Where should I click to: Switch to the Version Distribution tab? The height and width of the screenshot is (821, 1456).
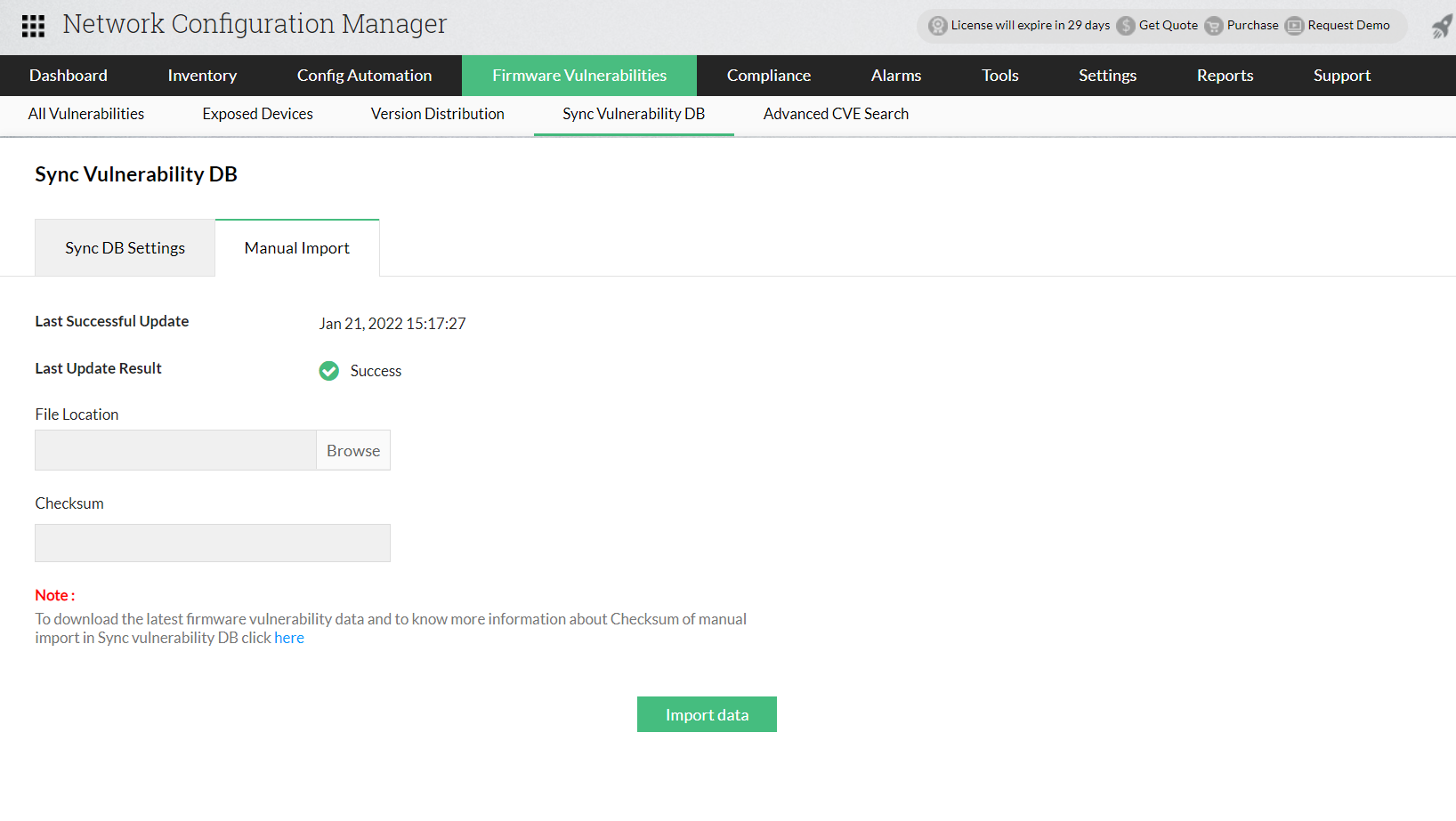436,114
